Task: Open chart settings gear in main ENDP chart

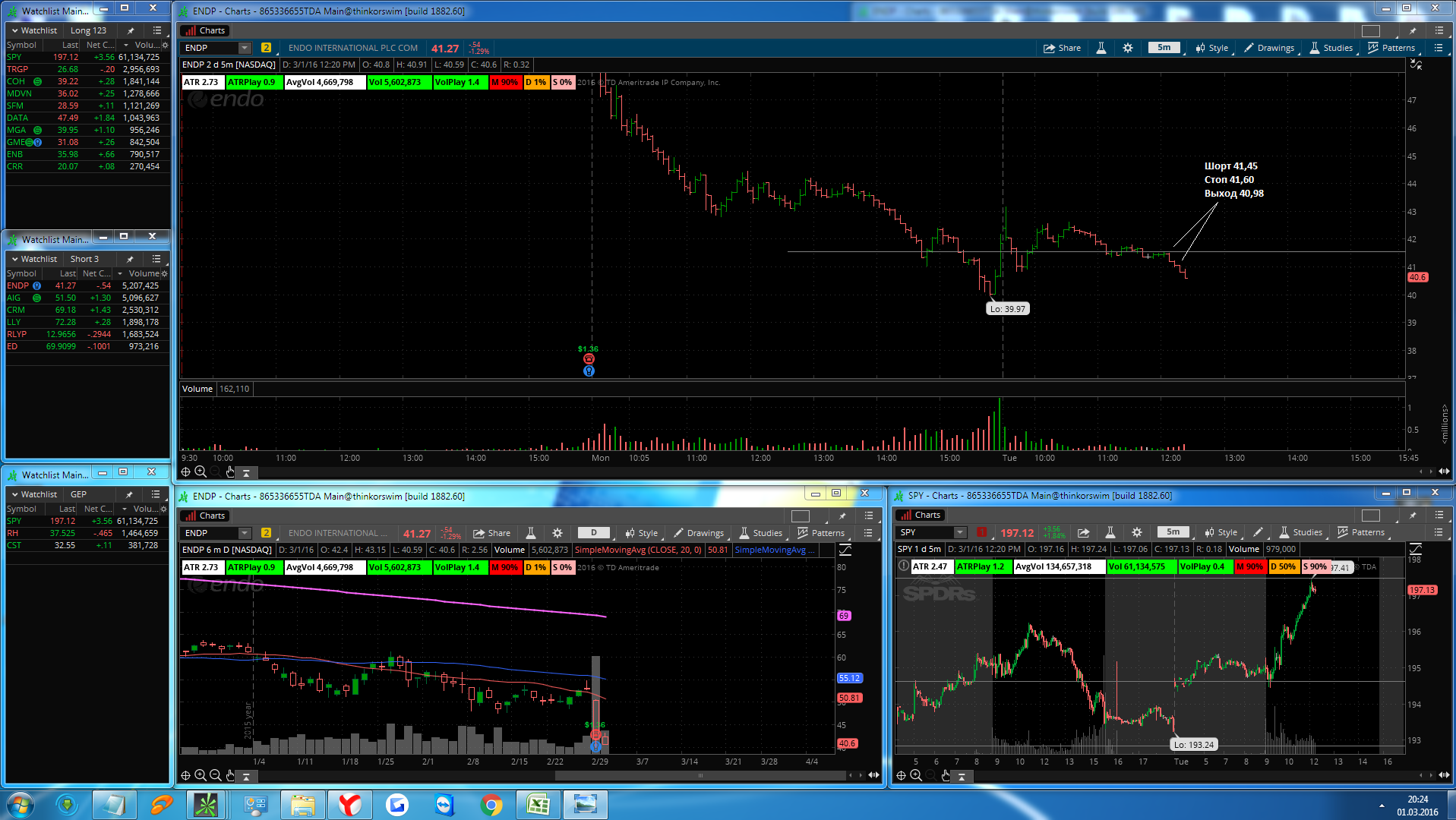Action: tap(1128, 48)
